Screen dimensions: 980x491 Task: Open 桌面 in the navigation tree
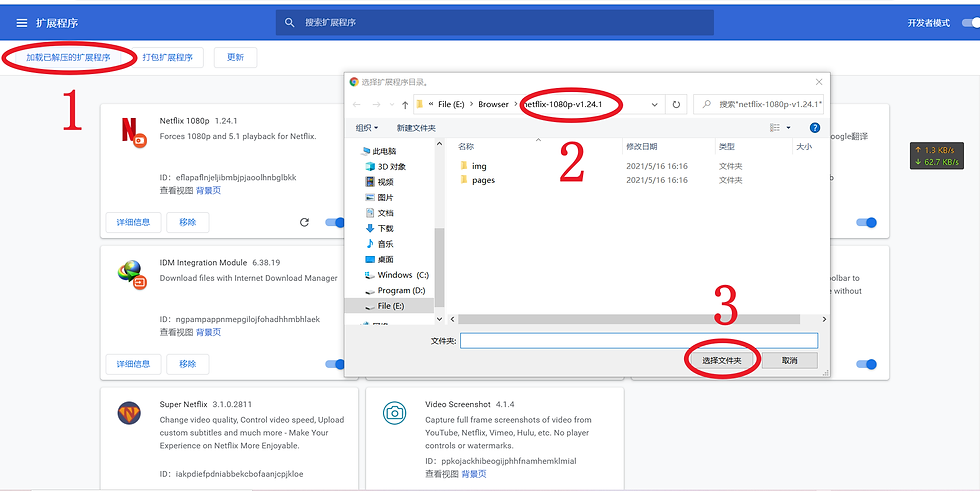379,259
